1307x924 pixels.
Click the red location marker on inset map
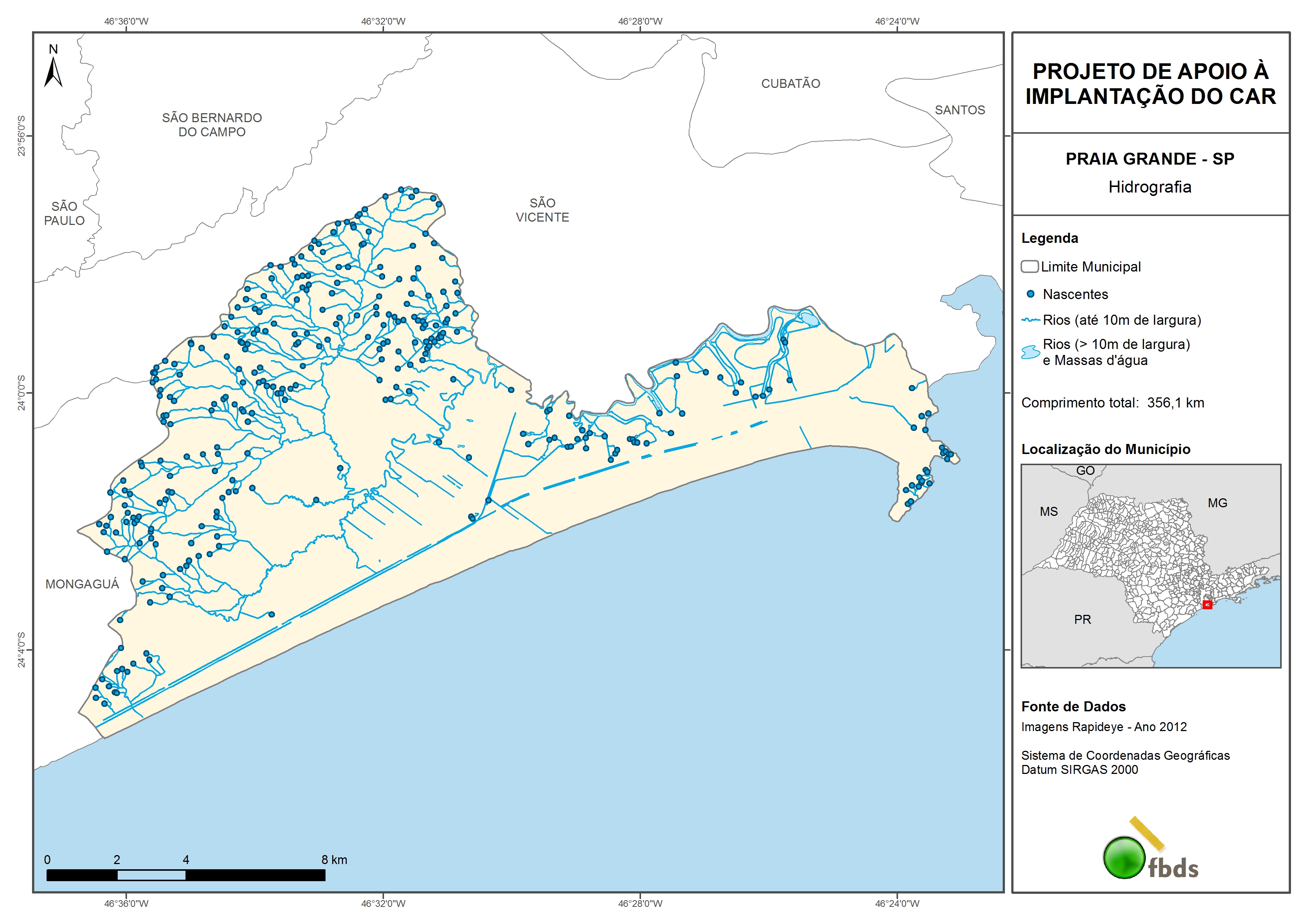pyautogui.click(x=1207, y=604)
